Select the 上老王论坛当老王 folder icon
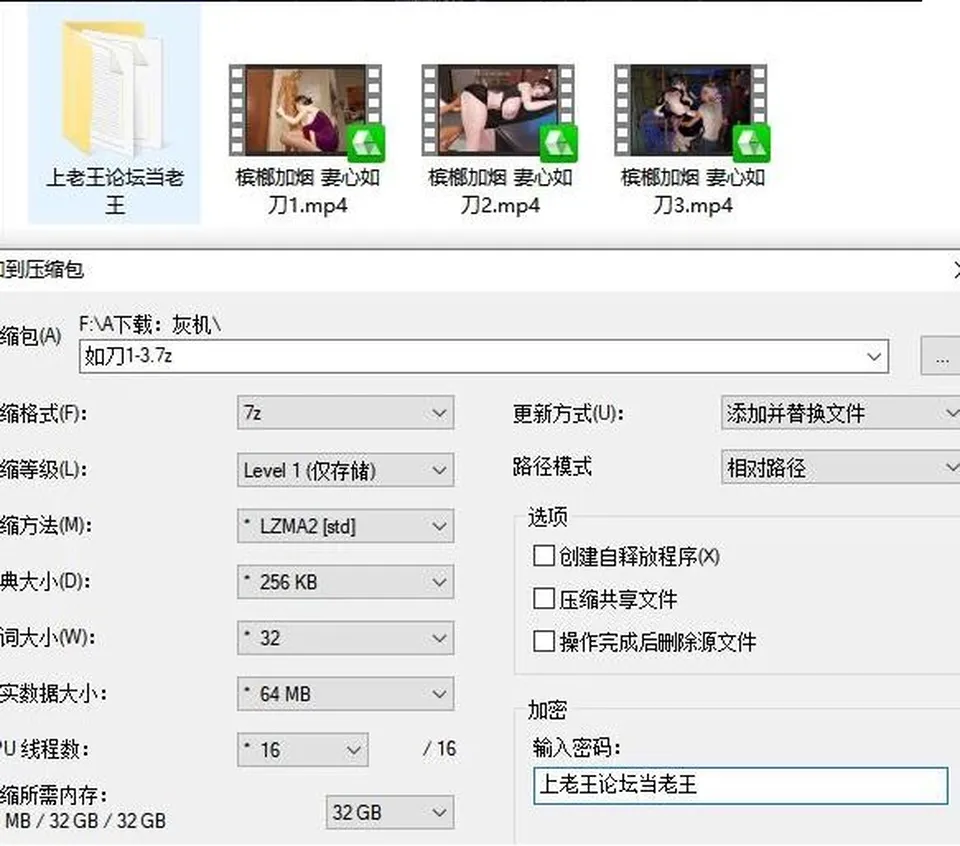The width and height of the screenshot is (960, 846). [114, 87]
